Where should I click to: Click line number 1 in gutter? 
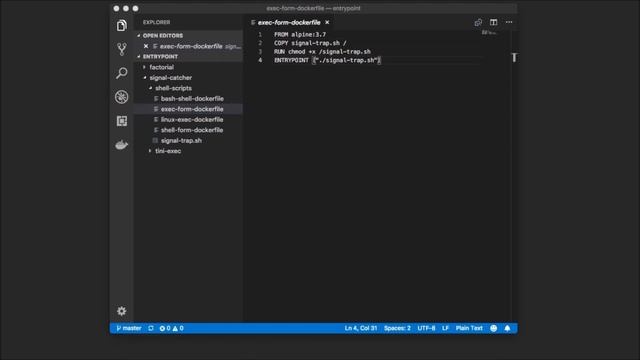(x=260, y=35)
